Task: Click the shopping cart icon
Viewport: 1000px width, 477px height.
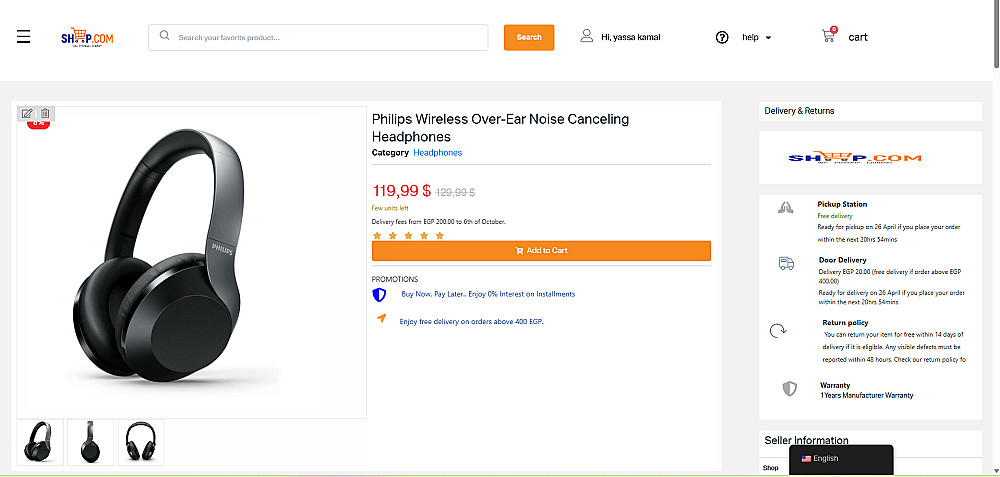Action: pyautogui.click(x=828, y=36)
